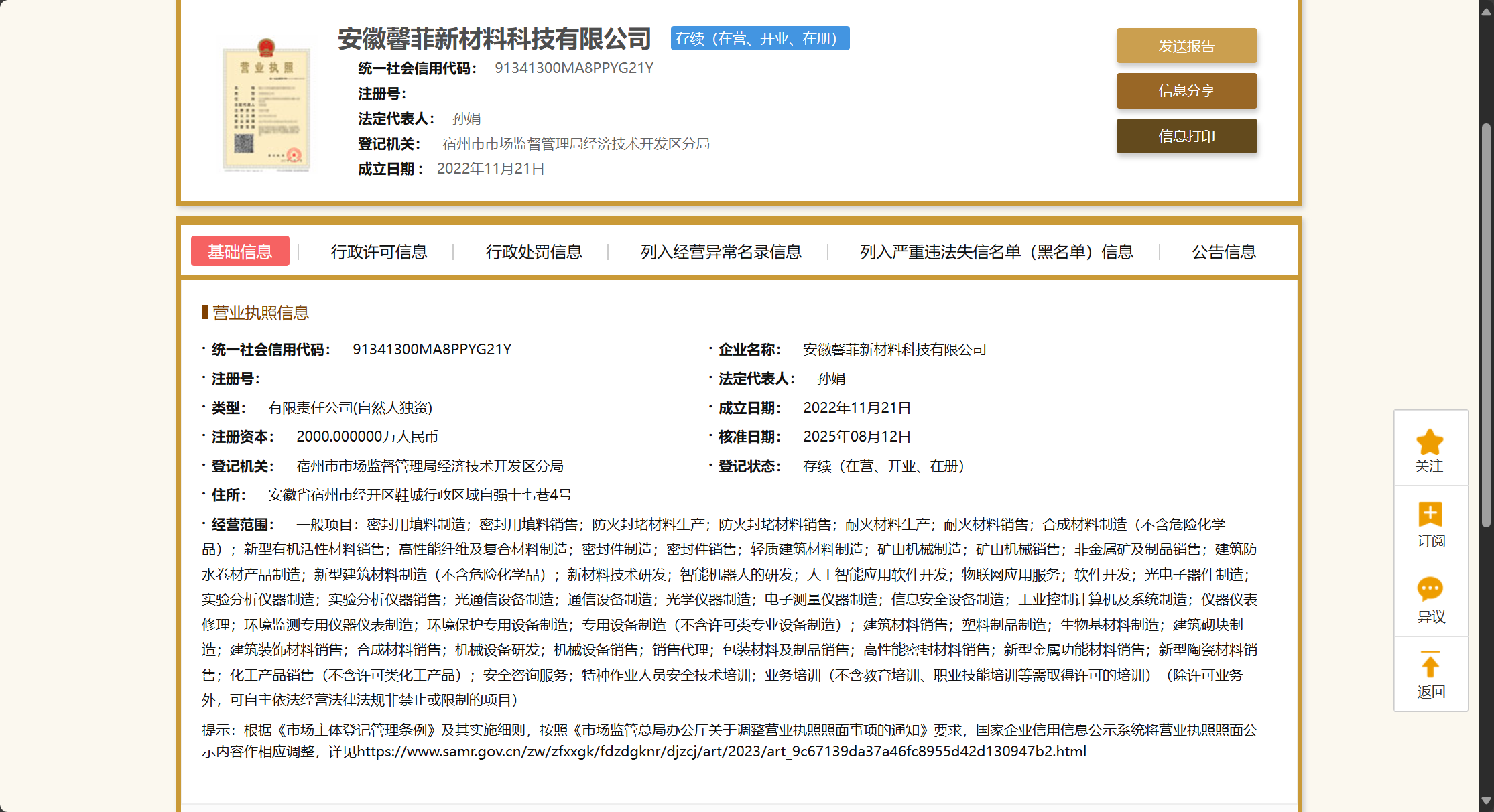Viewport: 1494px width, 812px height.
Task: Open the 行政处罚信息 tab
Action: (534, 252)
